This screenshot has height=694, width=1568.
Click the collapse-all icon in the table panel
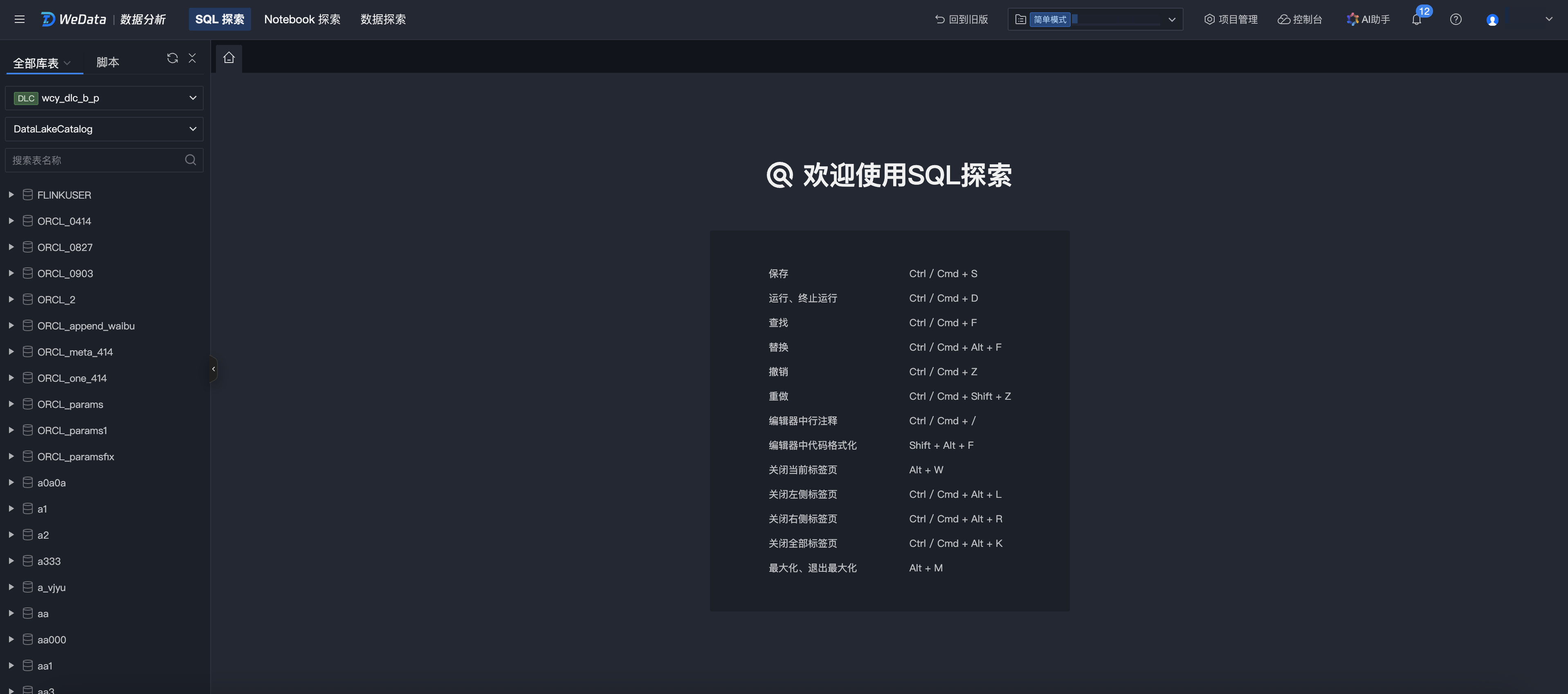pos(192,58)
